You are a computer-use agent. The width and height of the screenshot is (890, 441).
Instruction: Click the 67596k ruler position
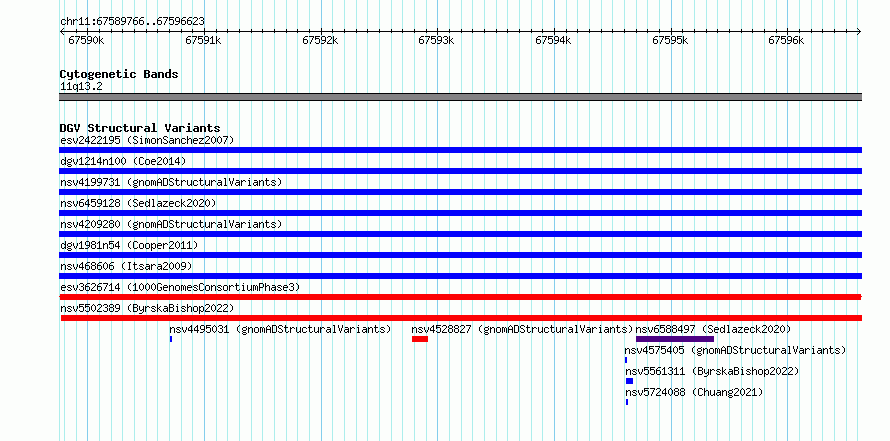pos(787,40)
